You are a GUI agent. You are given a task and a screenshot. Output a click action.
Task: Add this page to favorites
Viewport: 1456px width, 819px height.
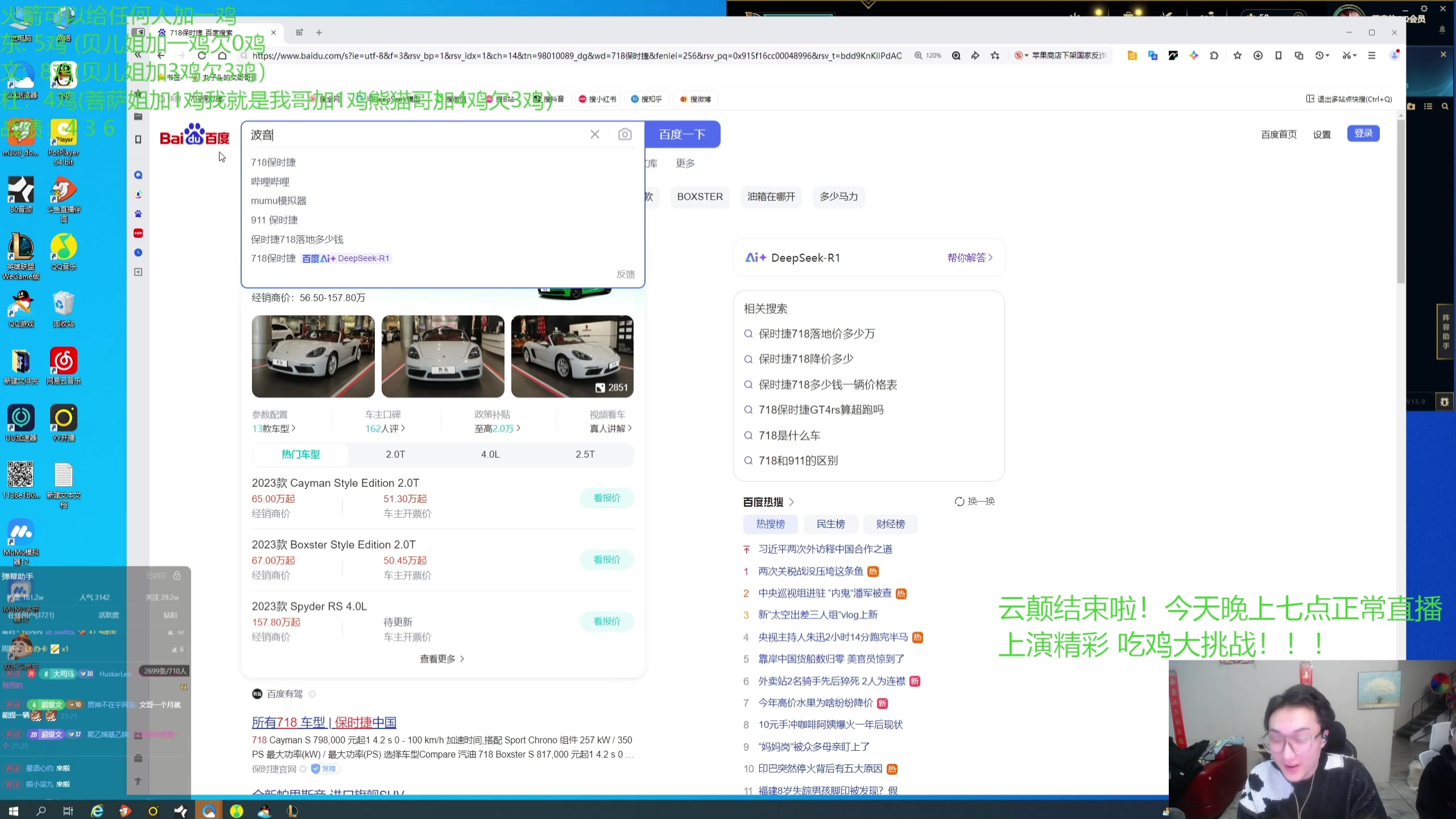pyautogui.click(x=995, y=55)
